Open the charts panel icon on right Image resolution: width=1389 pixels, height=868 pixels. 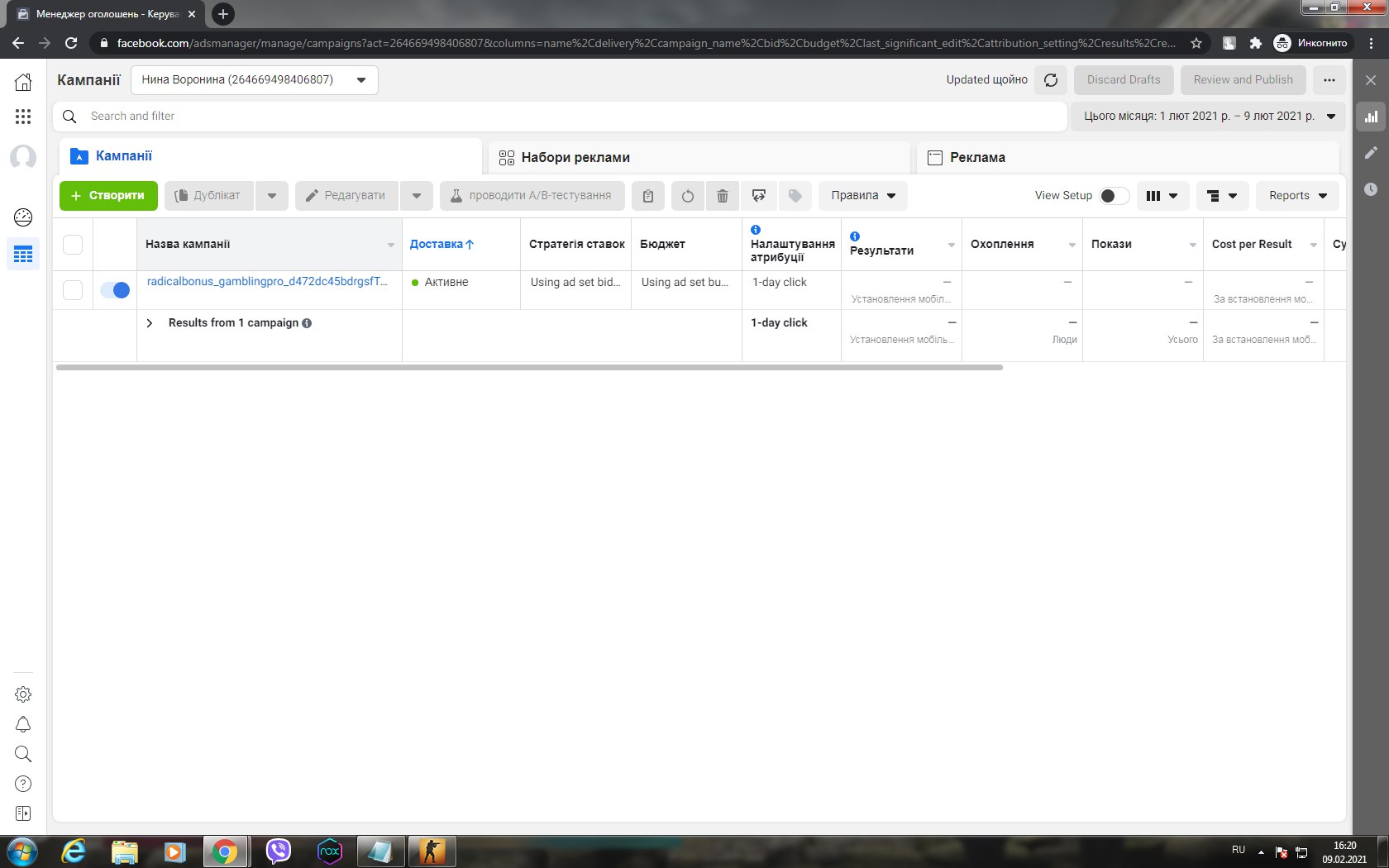click(1371, 117)
